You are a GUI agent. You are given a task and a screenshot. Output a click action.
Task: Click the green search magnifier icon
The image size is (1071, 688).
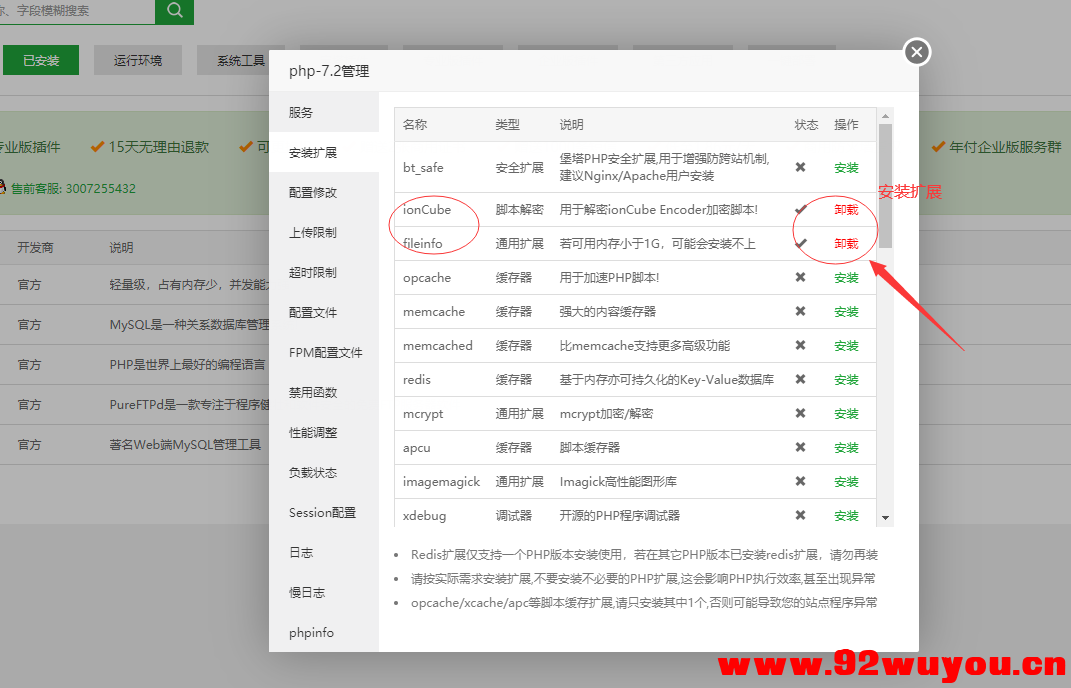click(x=174, y=12)
